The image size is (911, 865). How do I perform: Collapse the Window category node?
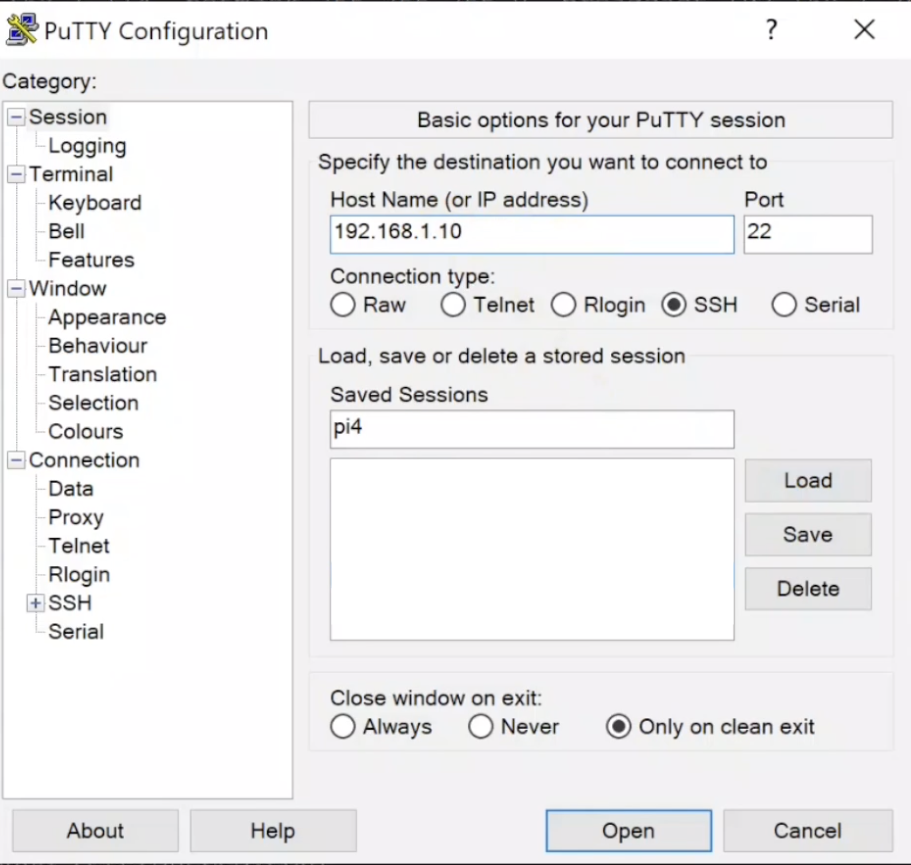16,289
